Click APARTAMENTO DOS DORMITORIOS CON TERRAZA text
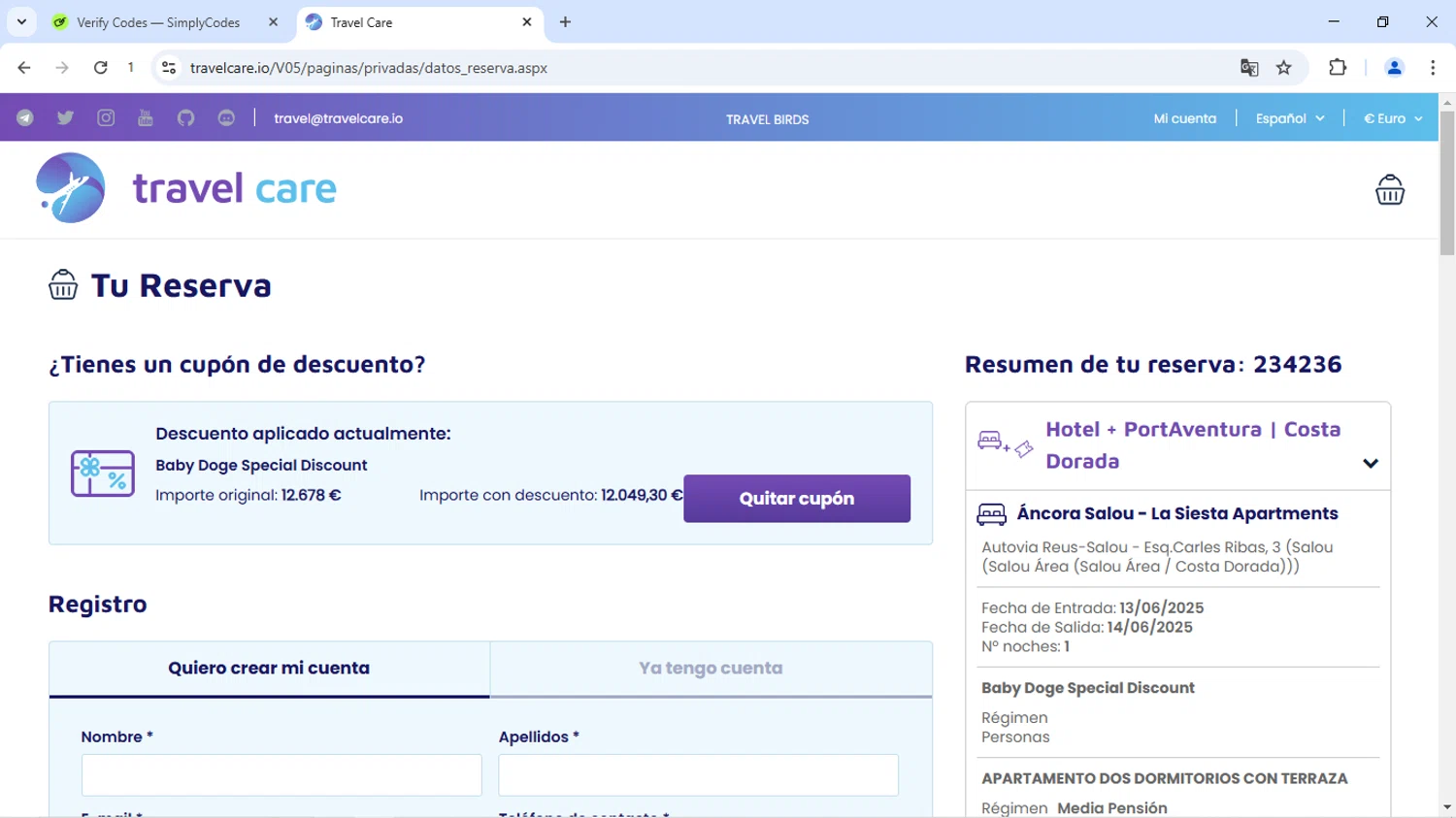This screenshot has height=818, width=1456. click(1165, 779)
